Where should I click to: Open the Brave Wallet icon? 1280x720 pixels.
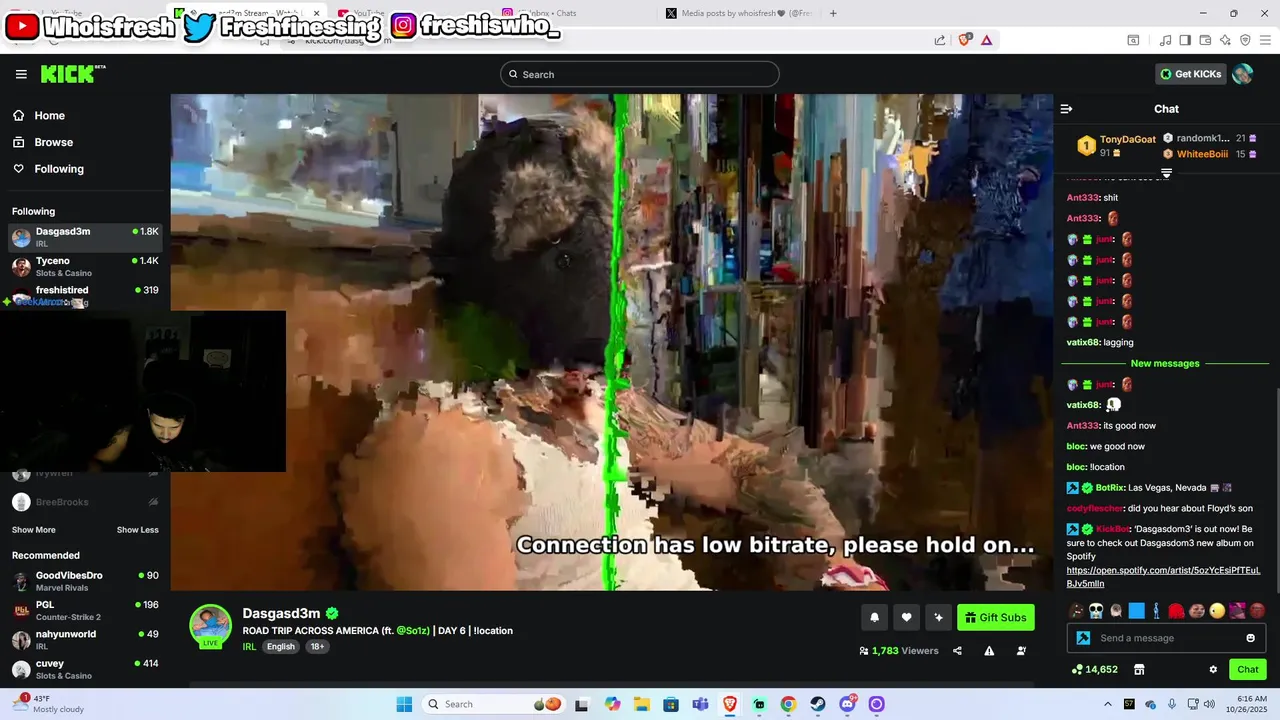(1205, 40)
